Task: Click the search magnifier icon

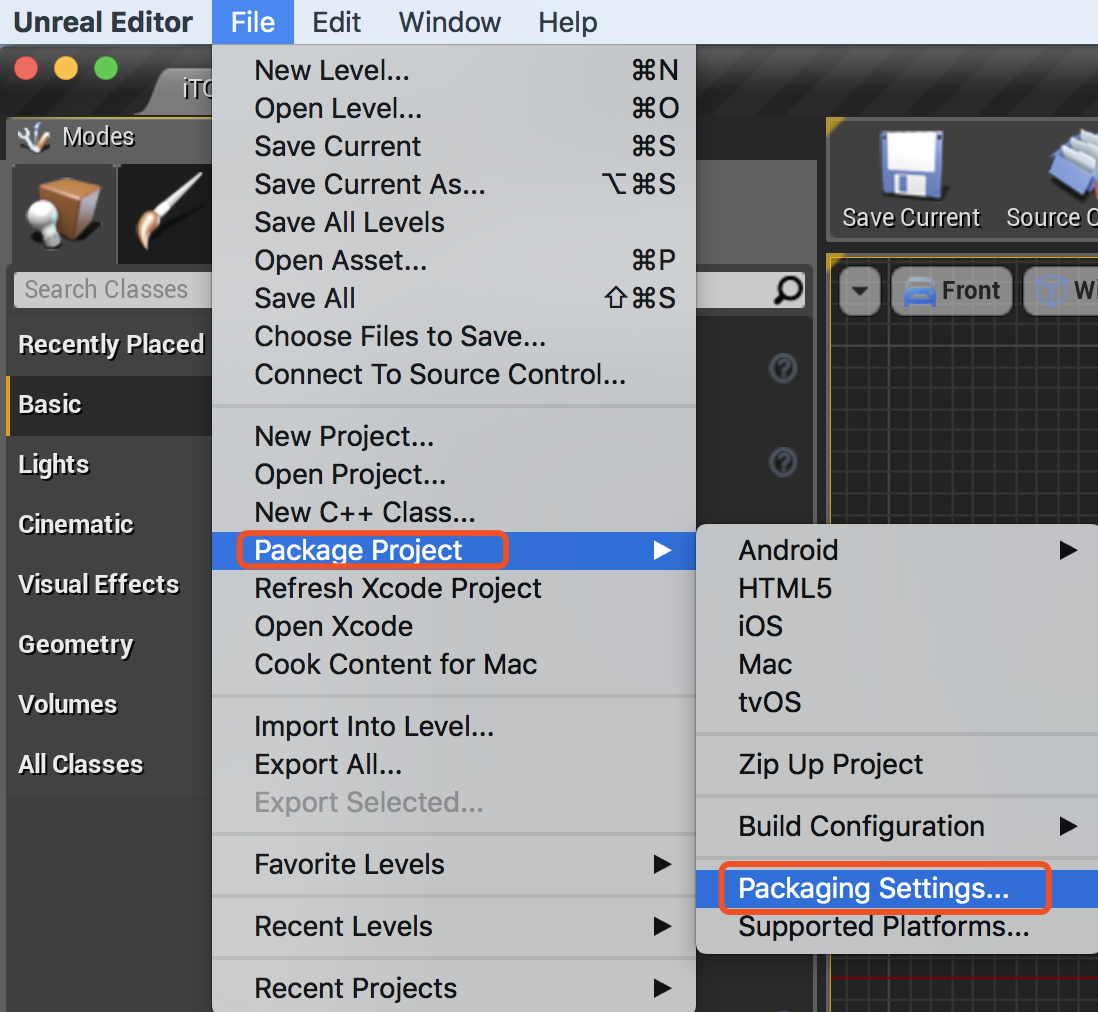Action: pos(788,290)
